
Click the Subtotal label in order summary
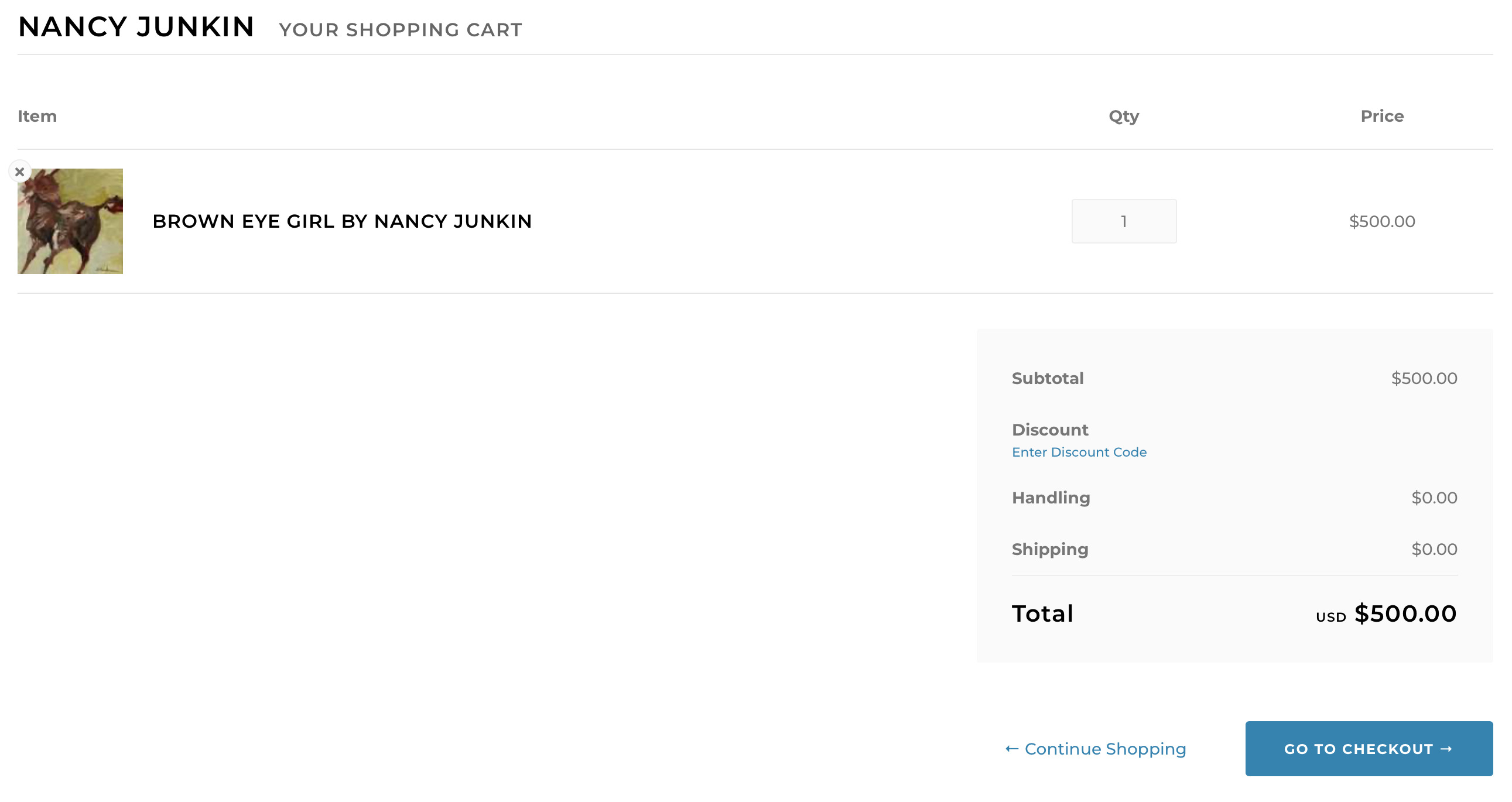click(1047, 378)
